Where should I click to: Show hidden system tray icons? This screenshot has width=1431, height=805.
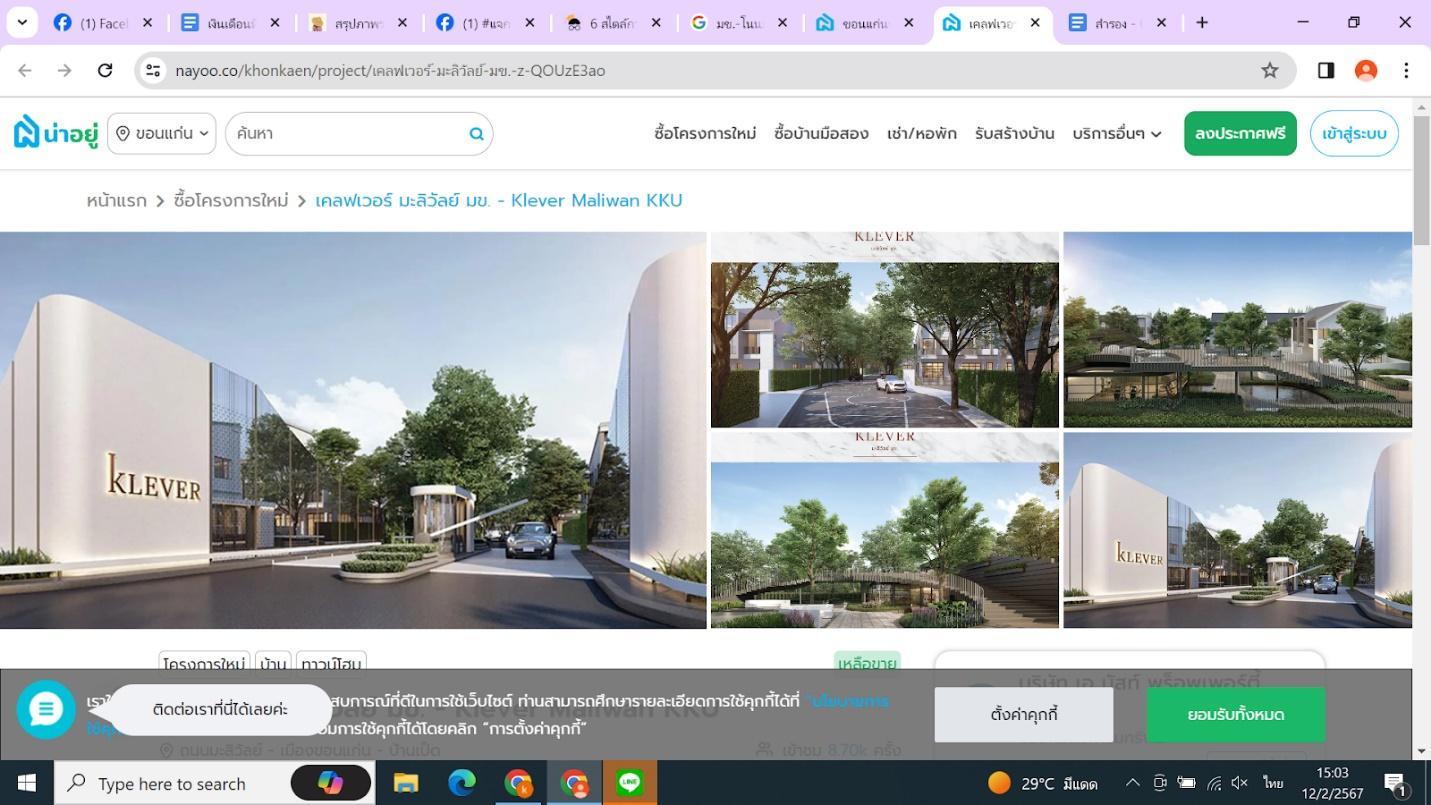[1132, 783]
